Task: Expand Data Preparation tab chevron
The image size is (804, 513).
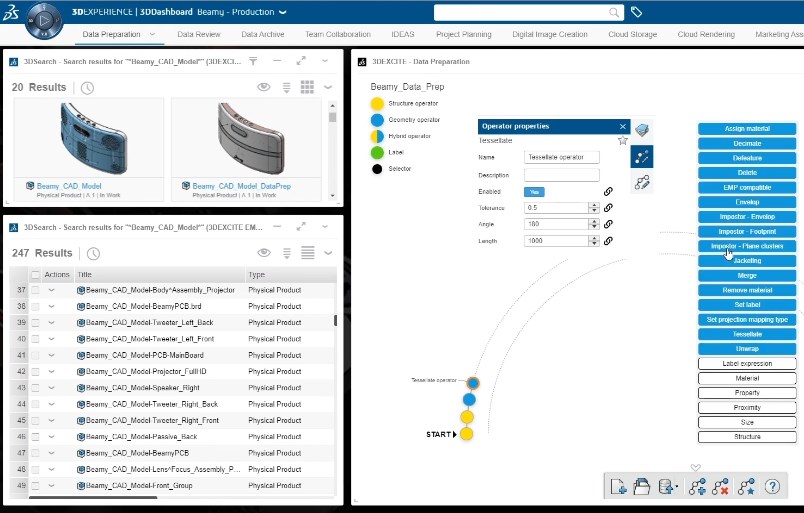Action: coord(152,34)
